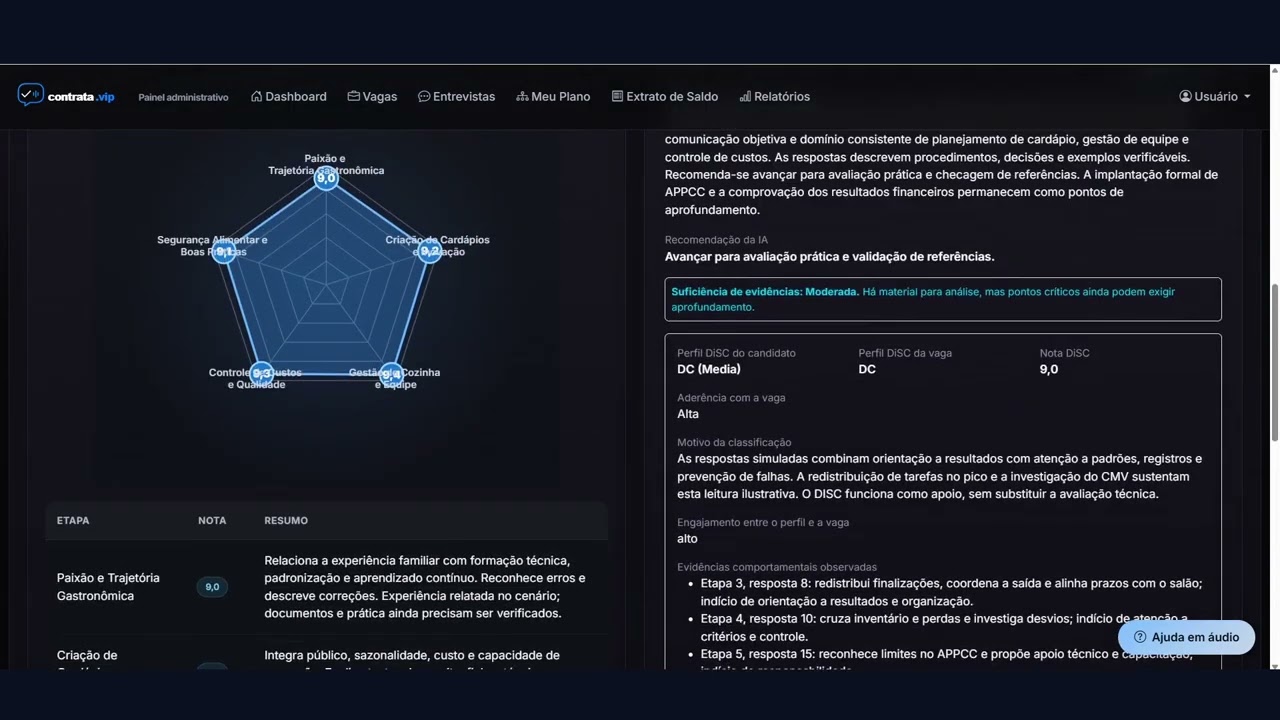1280x720 pixels.
Task: Click the Gestão de Cozinha radar point
Action: 391,374
